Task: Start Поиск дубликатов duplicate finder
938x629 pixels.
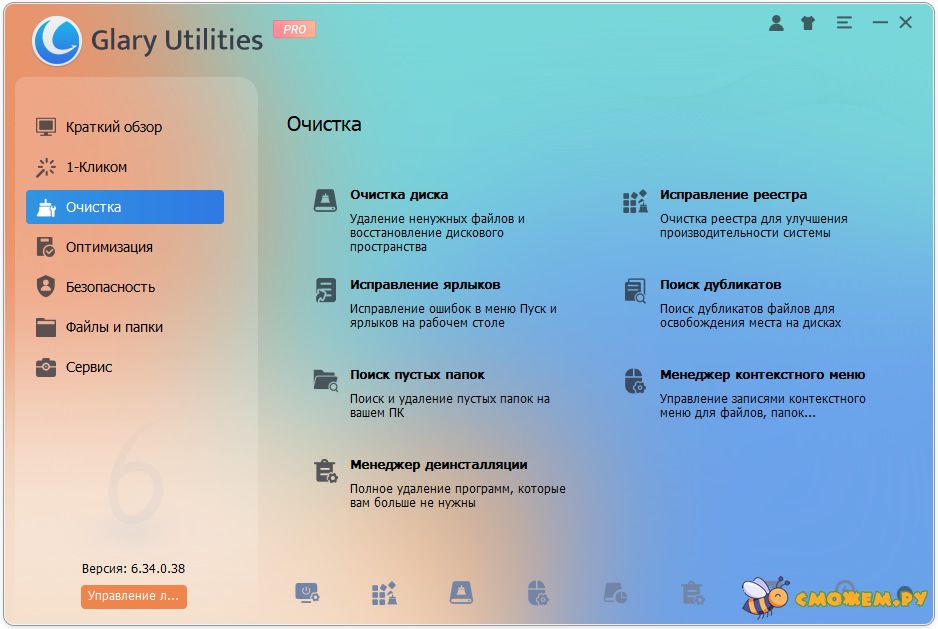Action: click(720, 285)
